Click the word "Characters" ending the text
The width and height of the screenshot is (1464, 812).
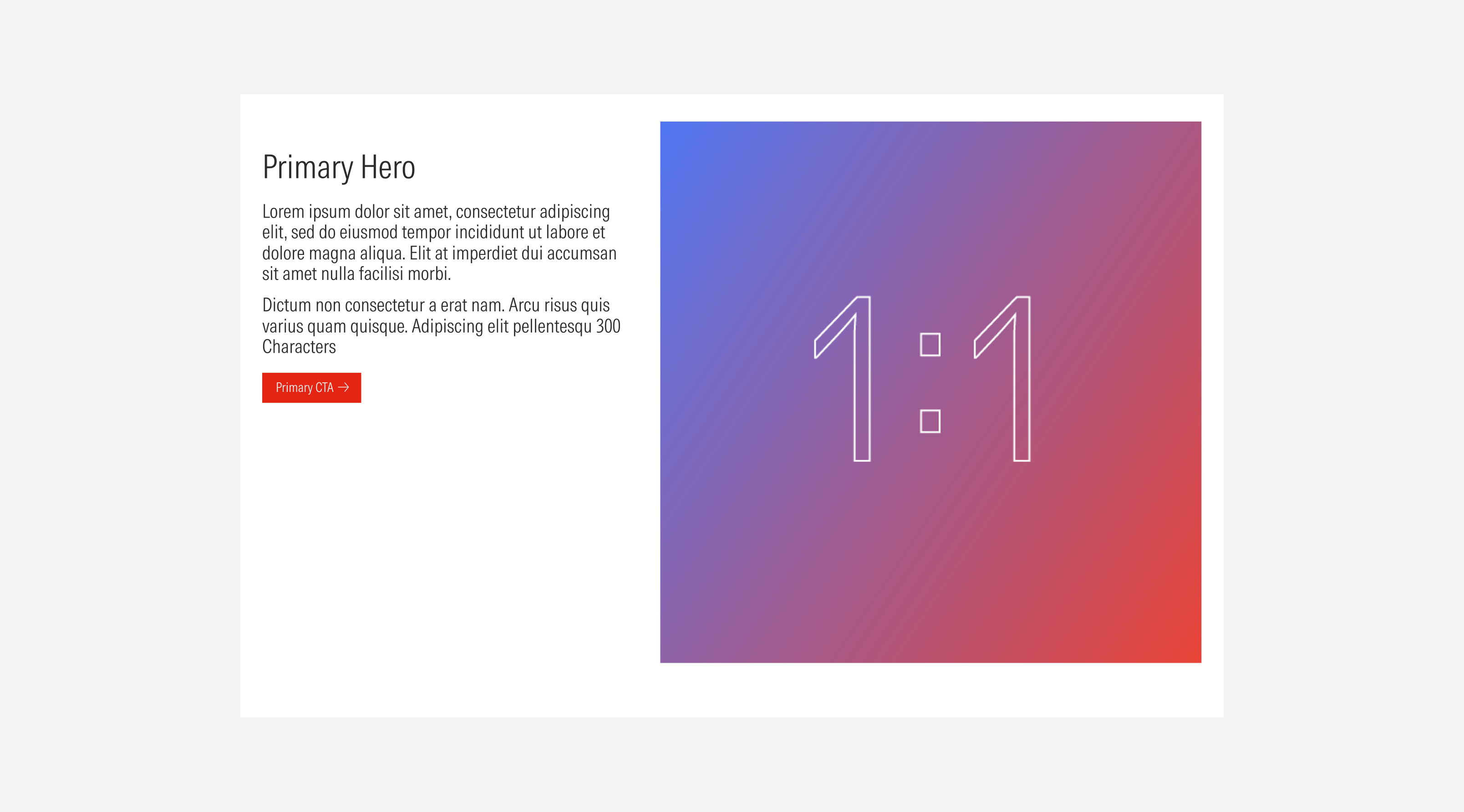click(299, 347)
